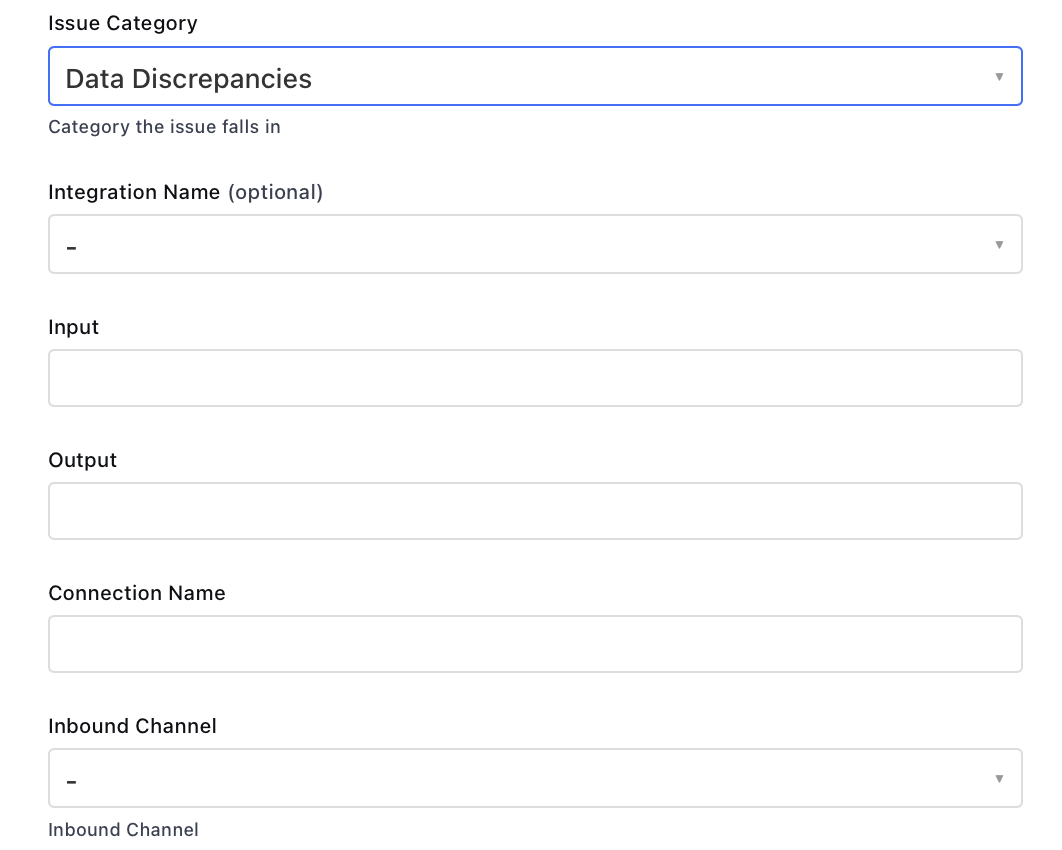
Task: Click the Inbound Channel helper text below dropdown
Action: (x=123, y=830)
